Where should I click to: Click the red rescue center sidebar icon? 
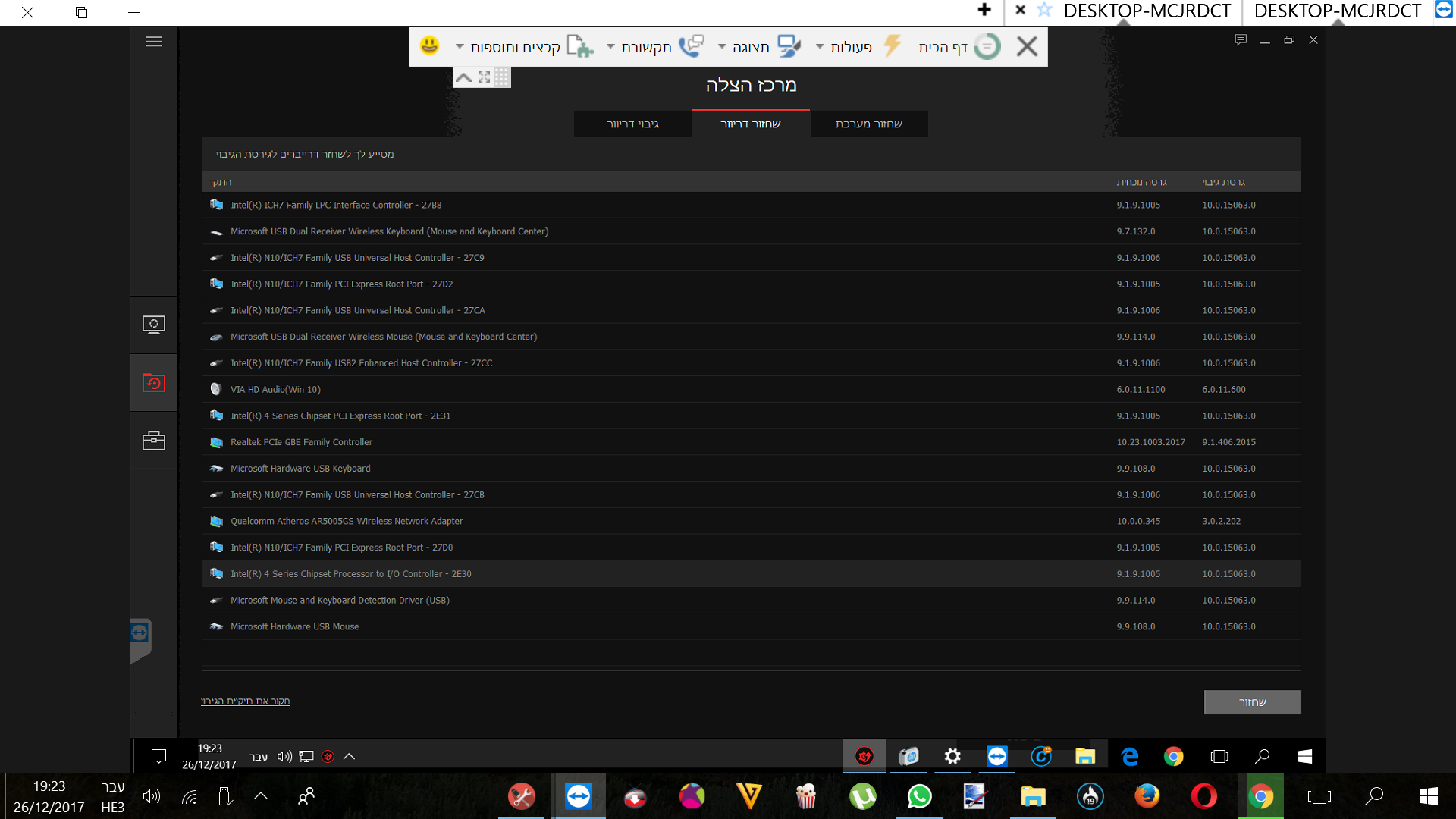pyautogui.click(x=154, y=383)
